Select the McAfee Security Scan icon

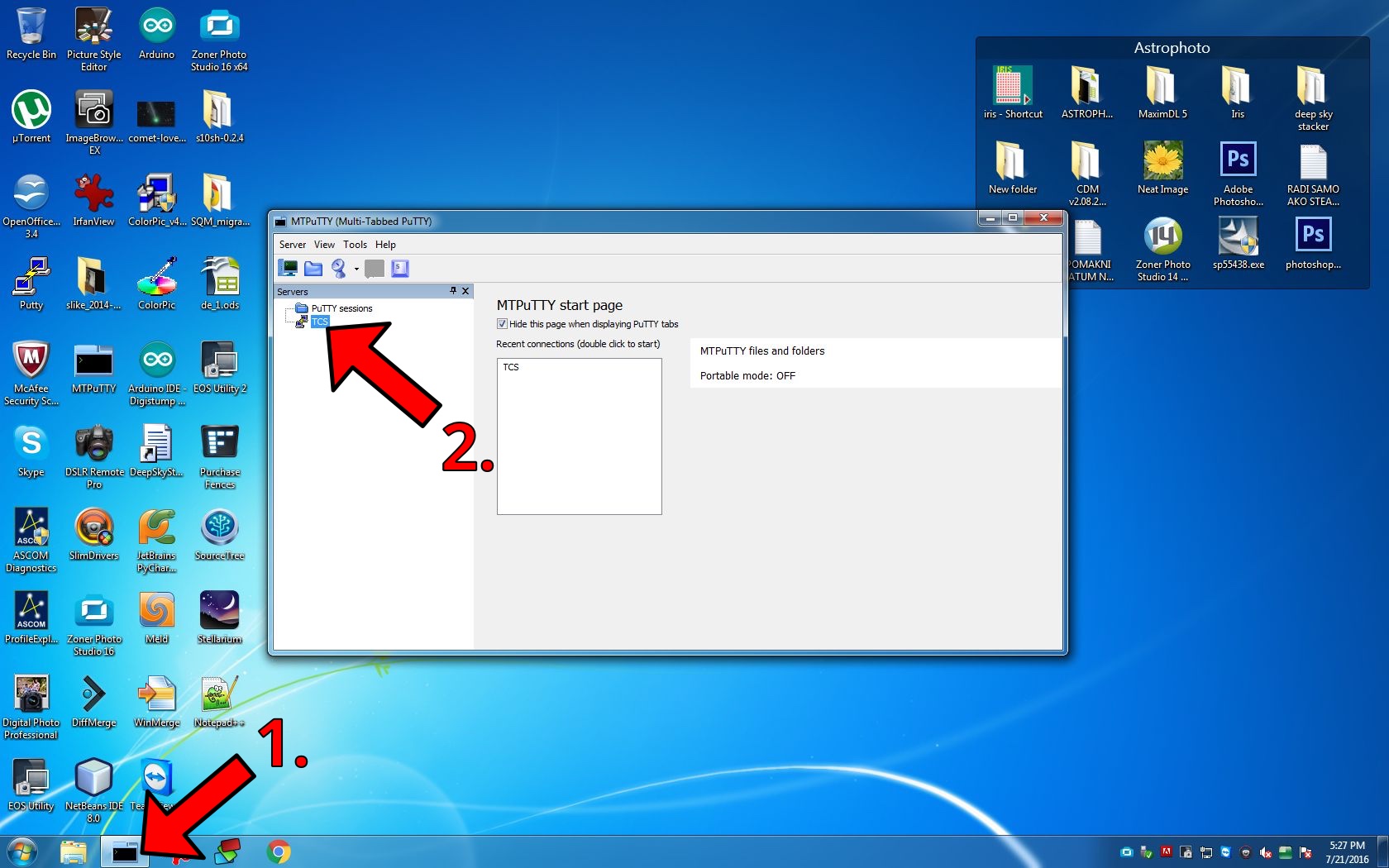coord(31,374)
